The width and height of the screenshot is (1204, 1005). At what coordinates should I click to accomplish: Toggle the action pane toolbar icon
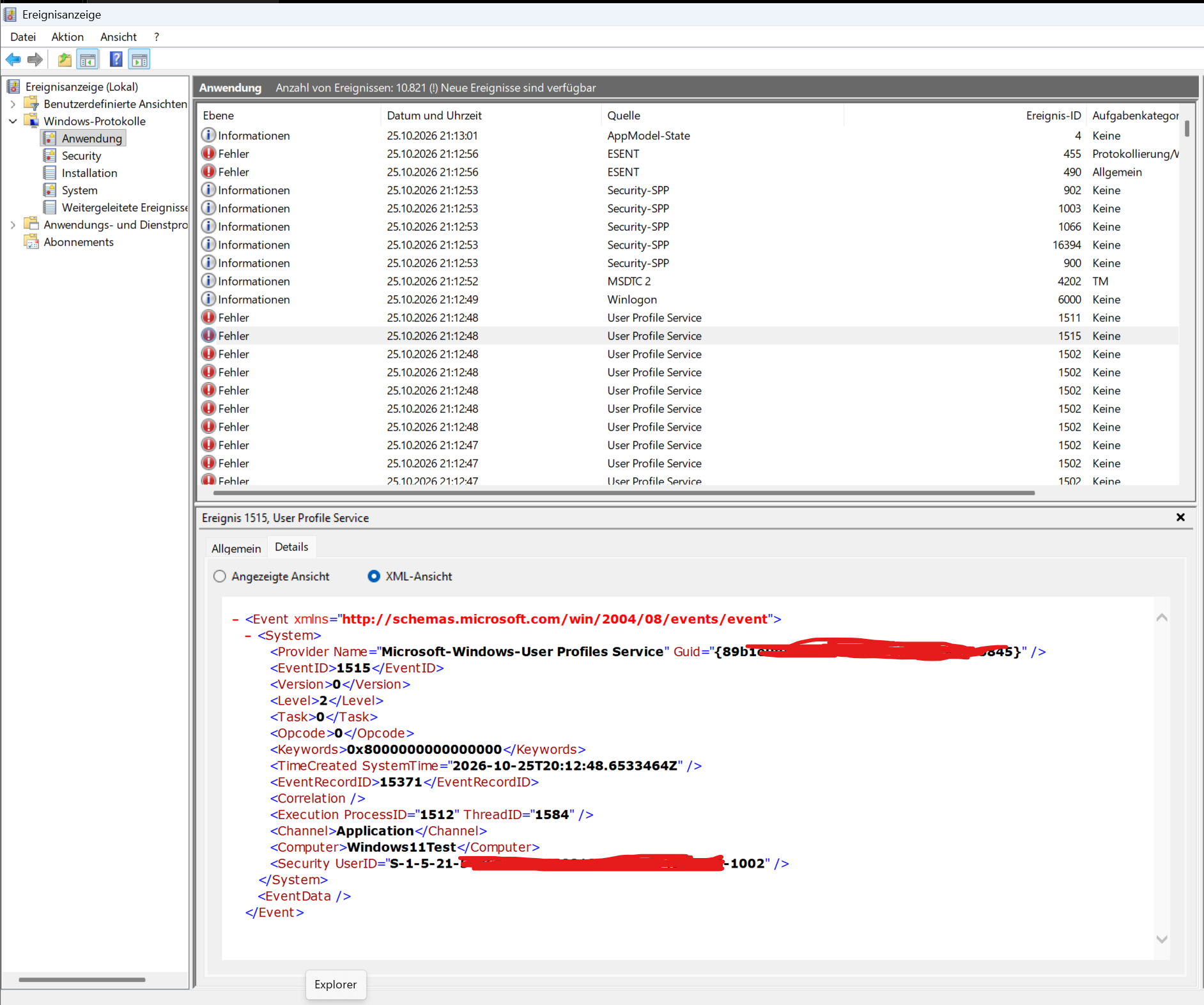(139, 60)
